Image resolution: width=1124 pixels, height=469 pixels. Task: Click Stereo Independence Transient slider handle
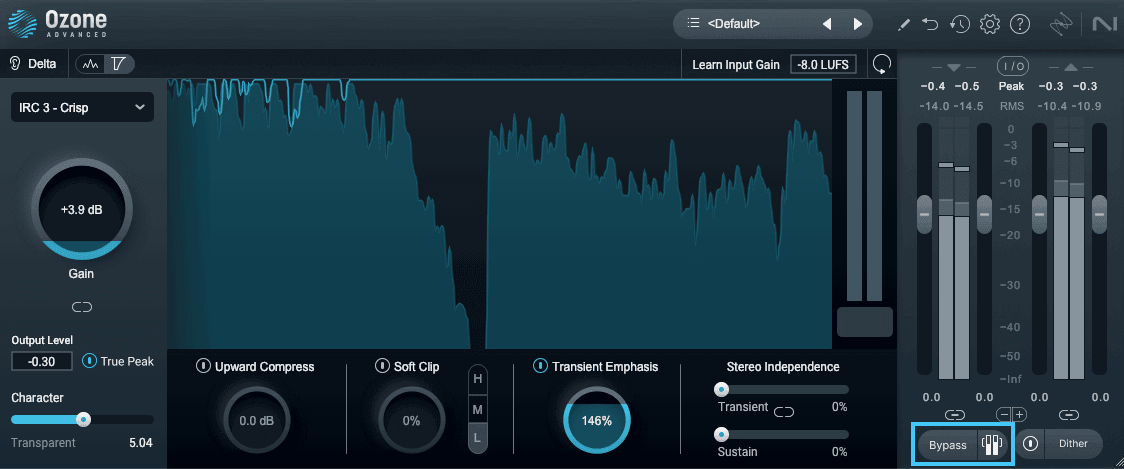point(721,390)
